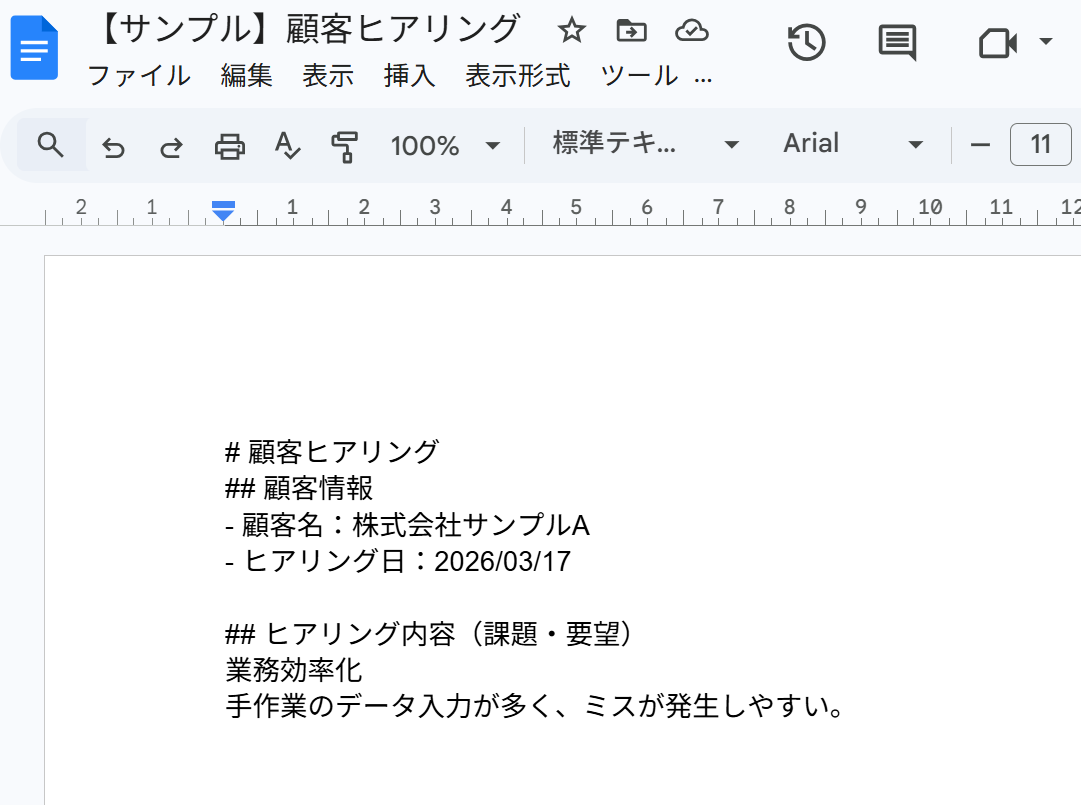Decrease font size with minus button
Viewport: 1081px width, 805px height.
click(980, 145)
